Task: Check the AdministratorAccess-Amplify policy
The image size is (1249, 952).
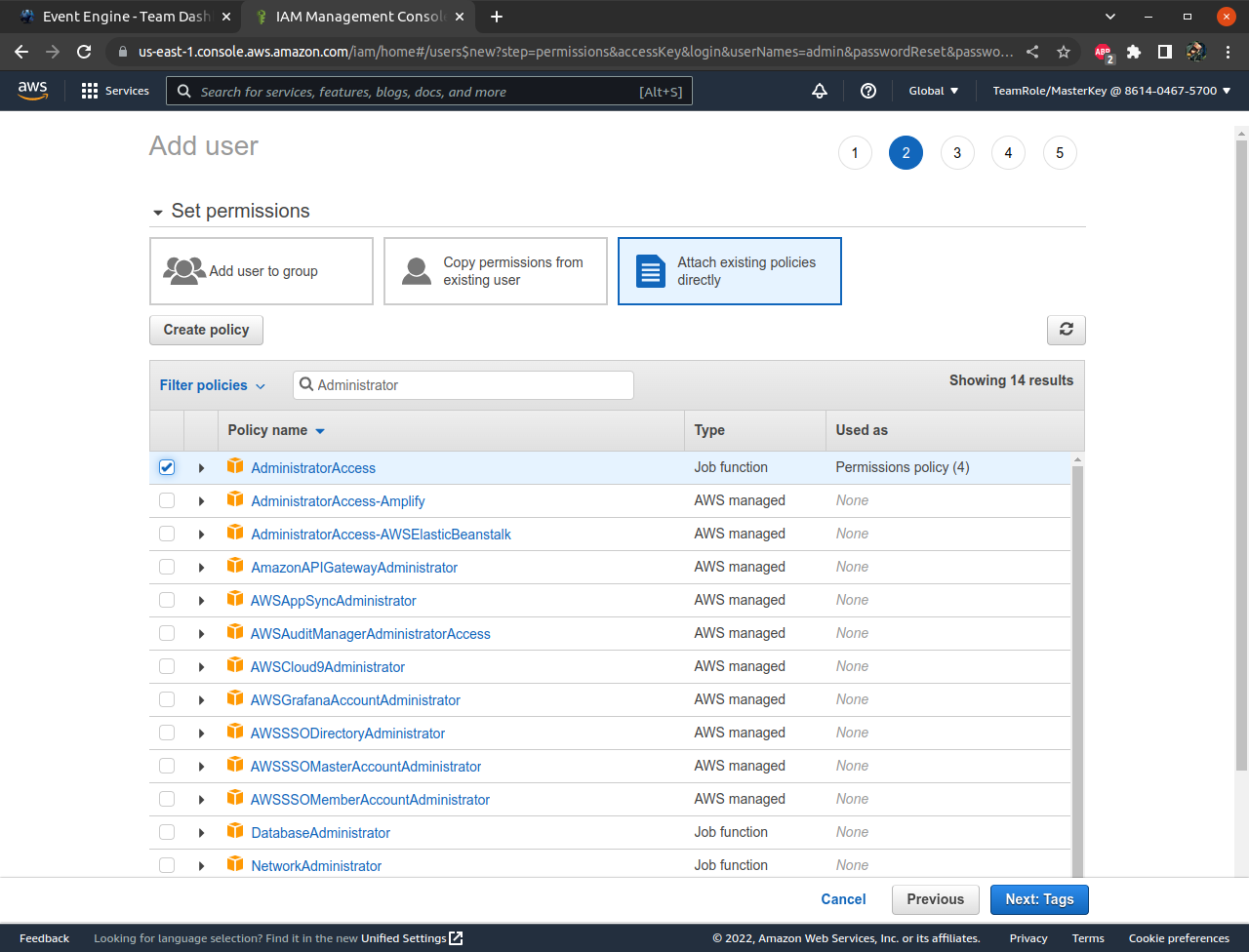Action: 167,500
